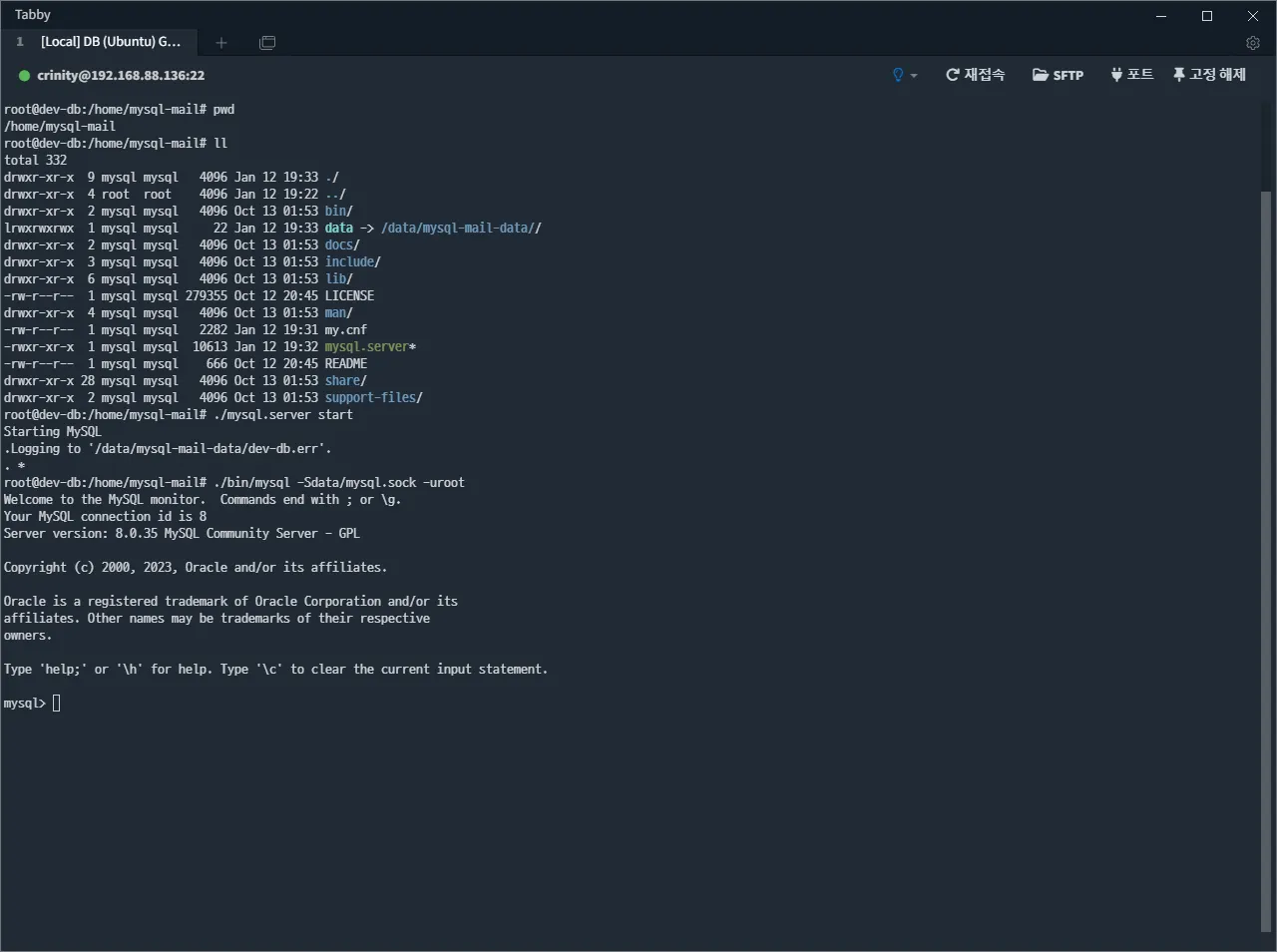Select the [Local] DB (Ubuntu) tab
The width and height of the screenshot is (1277, 952).
(x=100, y=42)
